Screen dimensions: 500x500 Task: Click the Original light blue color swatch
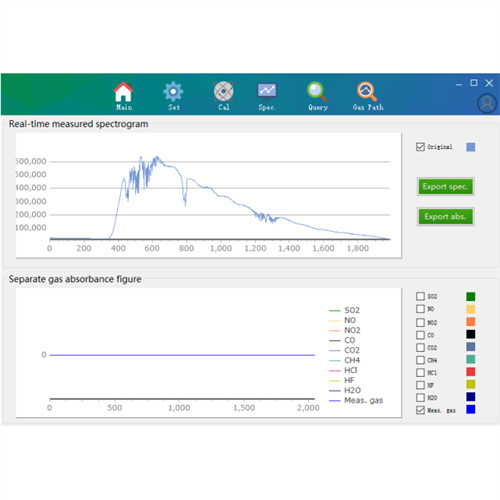tap(471, 147)
